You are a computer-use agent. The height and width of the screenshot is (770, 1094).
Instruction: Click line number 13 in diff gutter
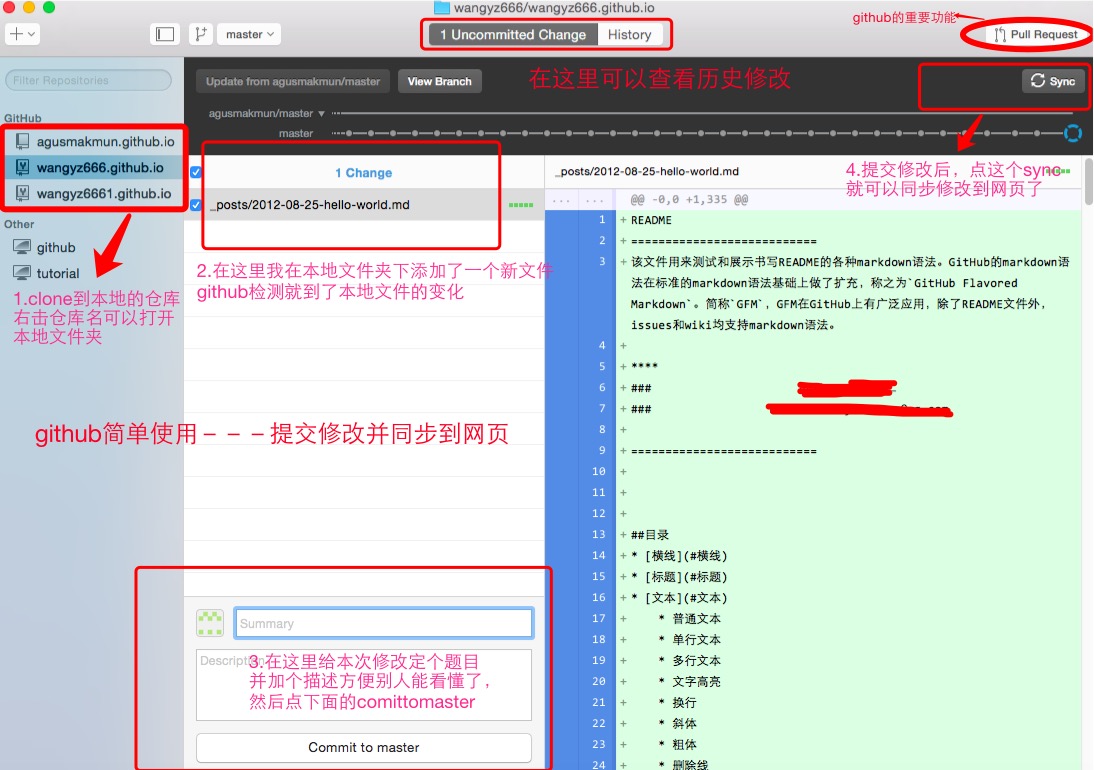(599, 534)
